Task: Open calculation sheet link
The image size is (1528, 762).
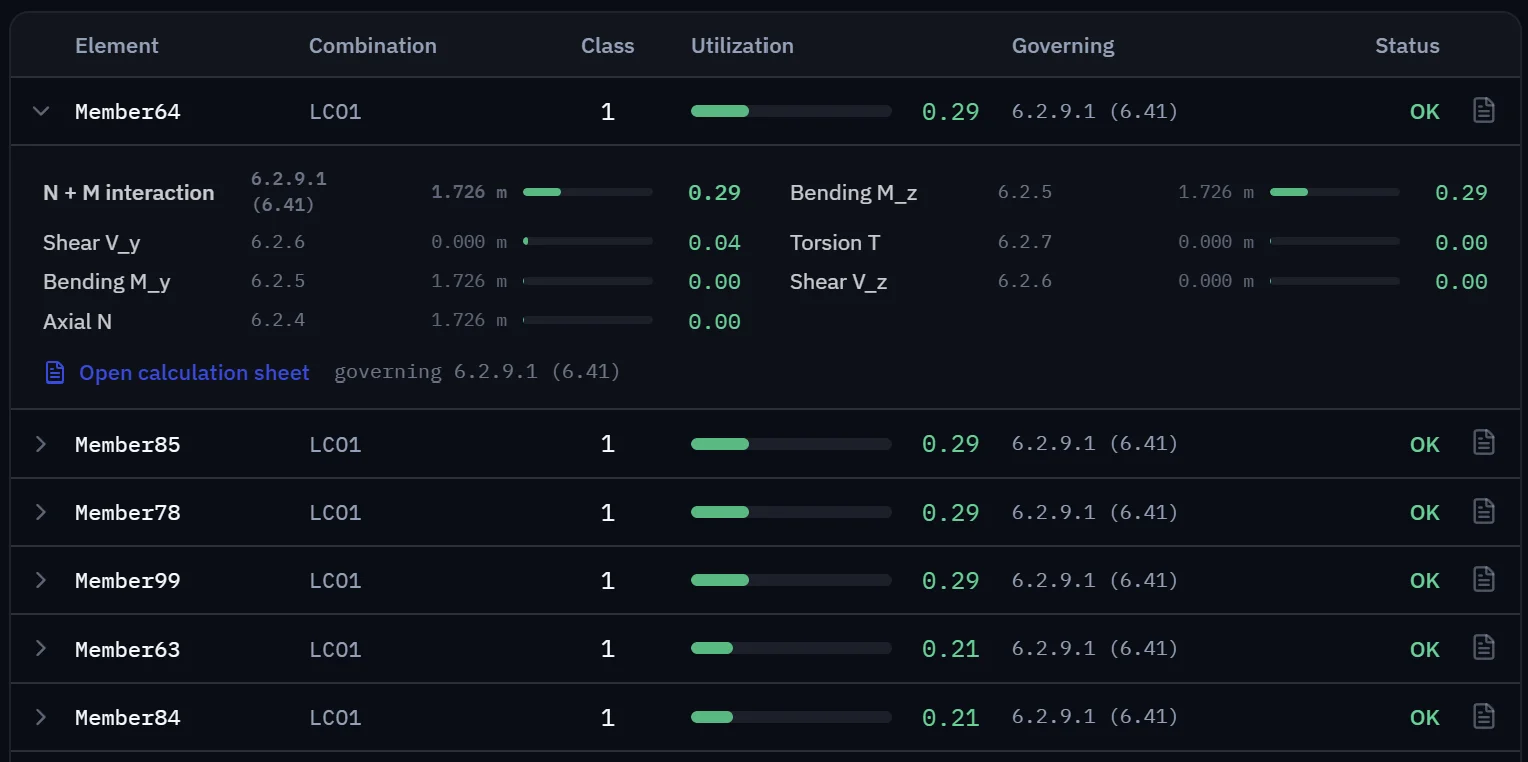Action: (x=194, y=373)
